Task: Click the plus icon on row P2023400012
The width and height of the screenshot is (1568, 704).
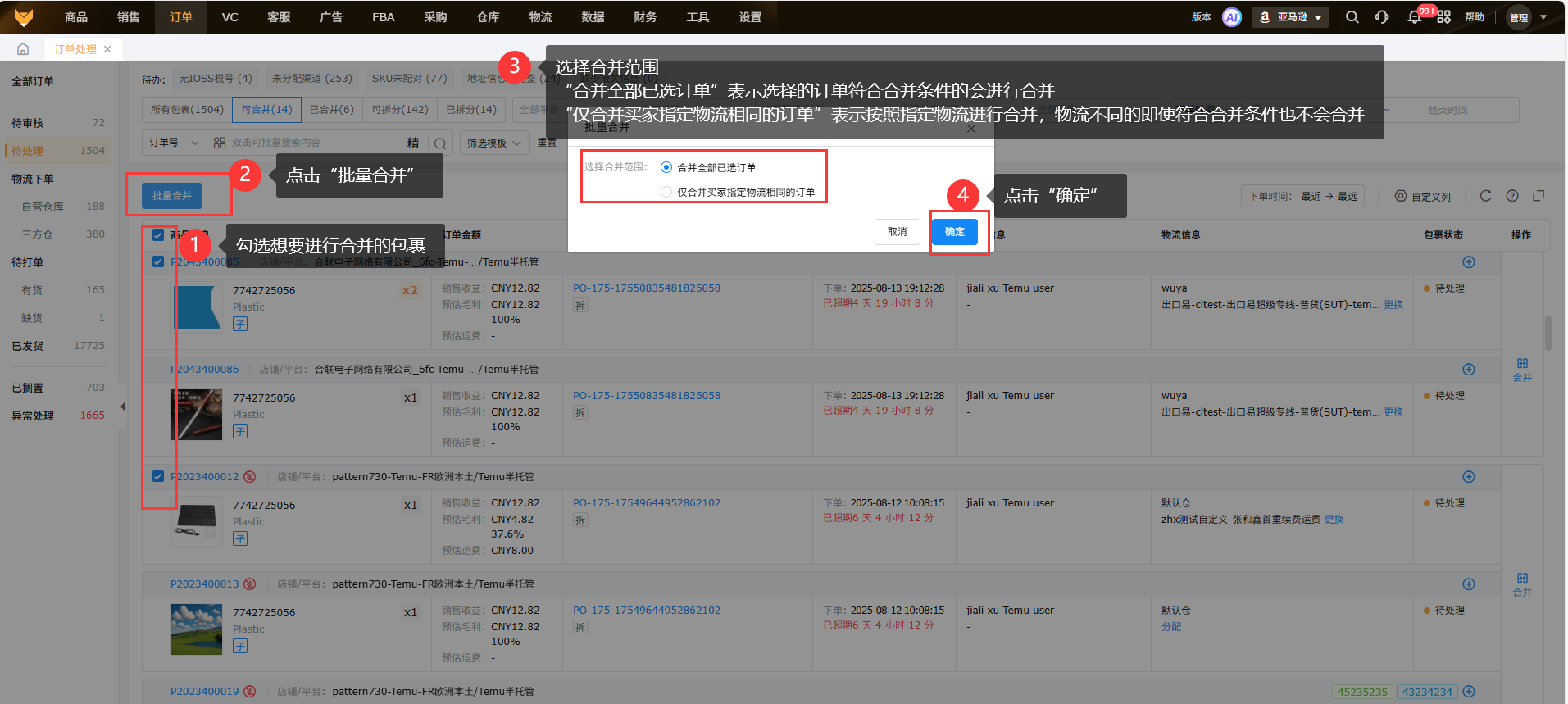Action: [1469, 477]
